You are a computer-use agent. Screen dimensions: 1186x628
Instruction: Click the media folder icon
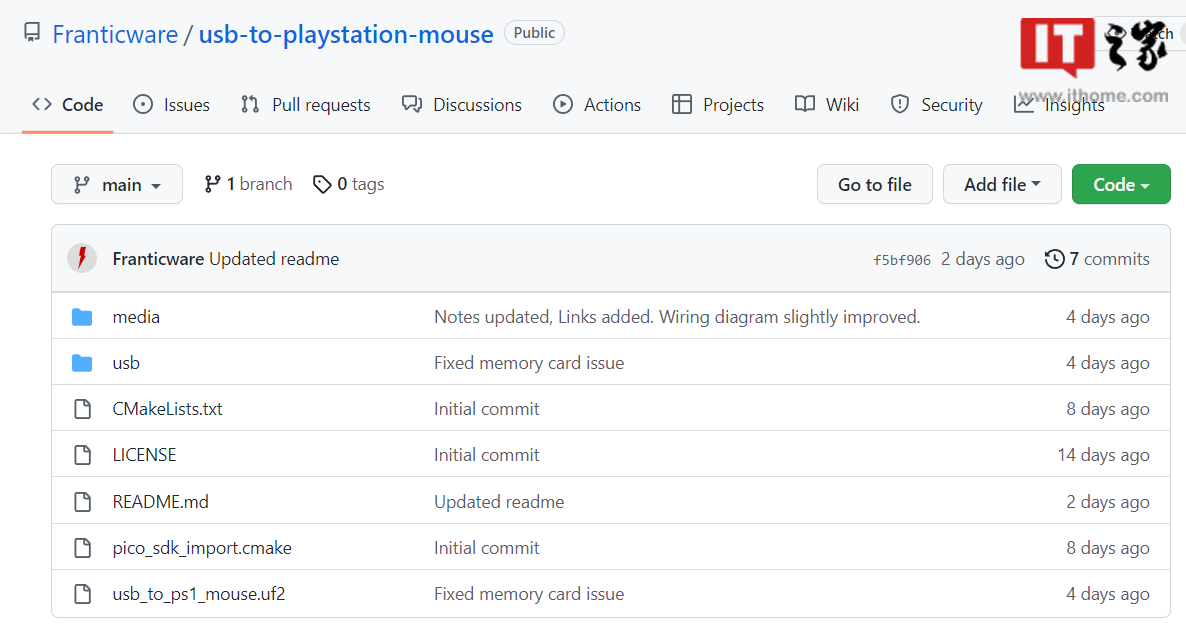pyautogui.click(x=82, y=317)
